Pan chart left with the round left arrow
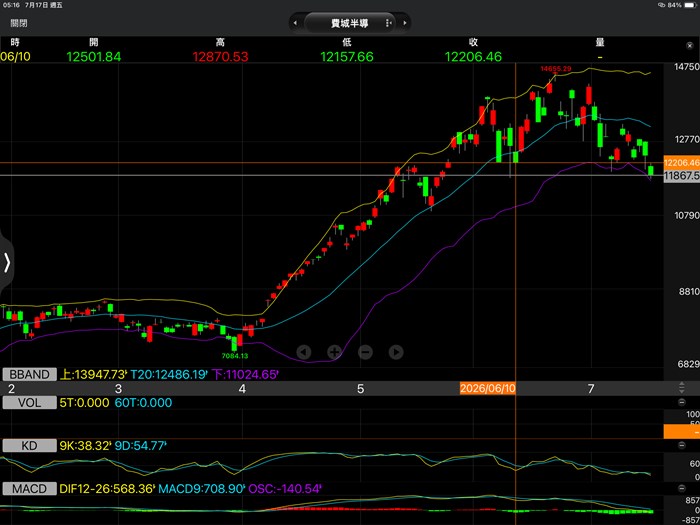The image size is (700, 525). (304, 352)
